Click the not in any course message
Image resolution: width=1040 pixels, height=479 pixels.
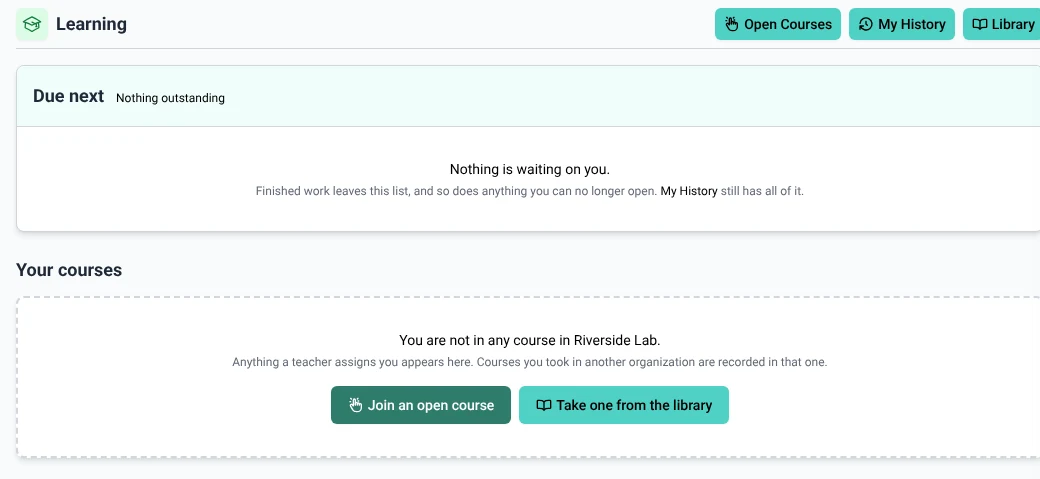pos(529,340)
